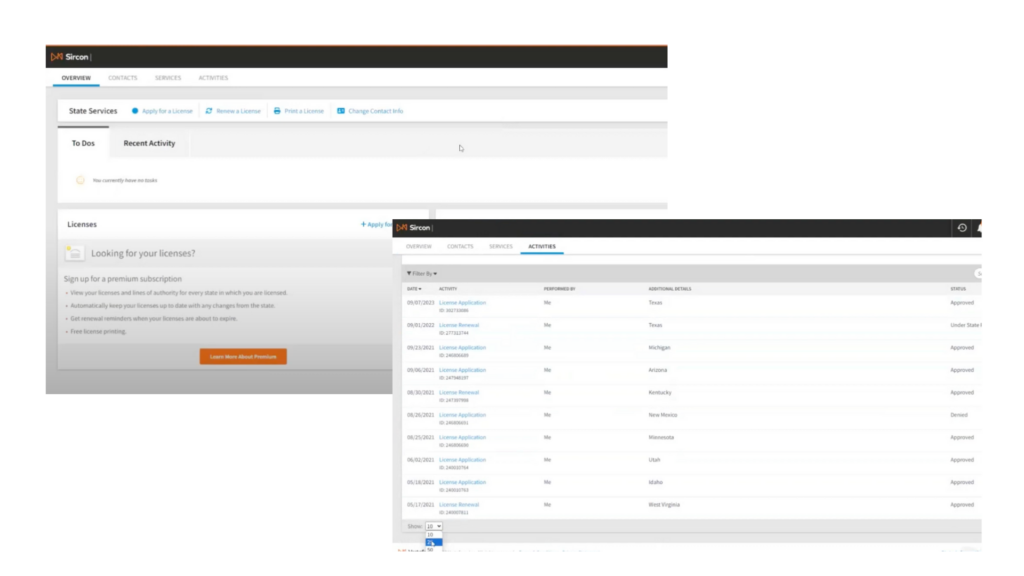Open the Filter By dropdown in Activities

[422, 274]
